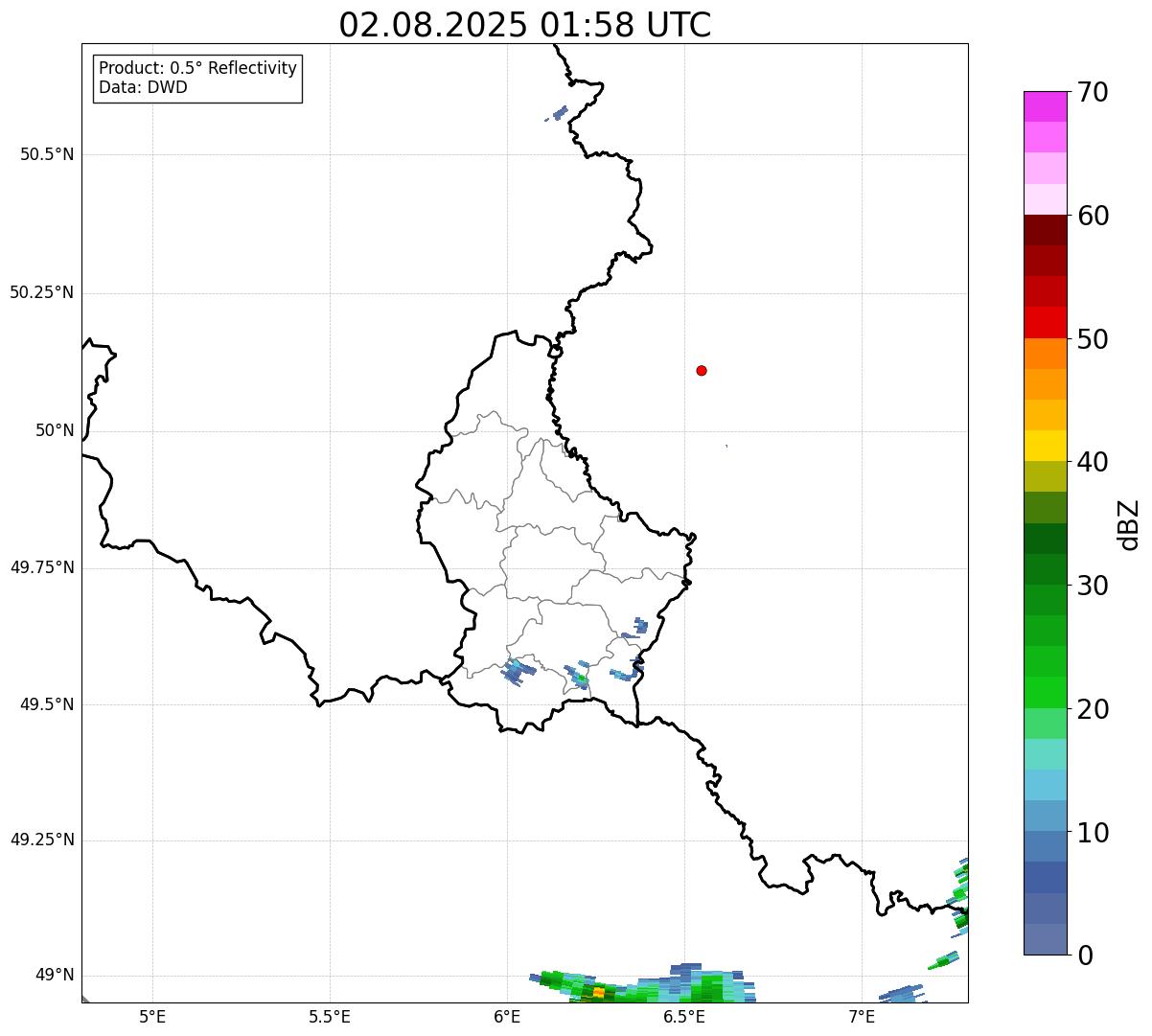Click the 49.75°N latitude label
This screenshot has width=1152, height=1036.
42,567
